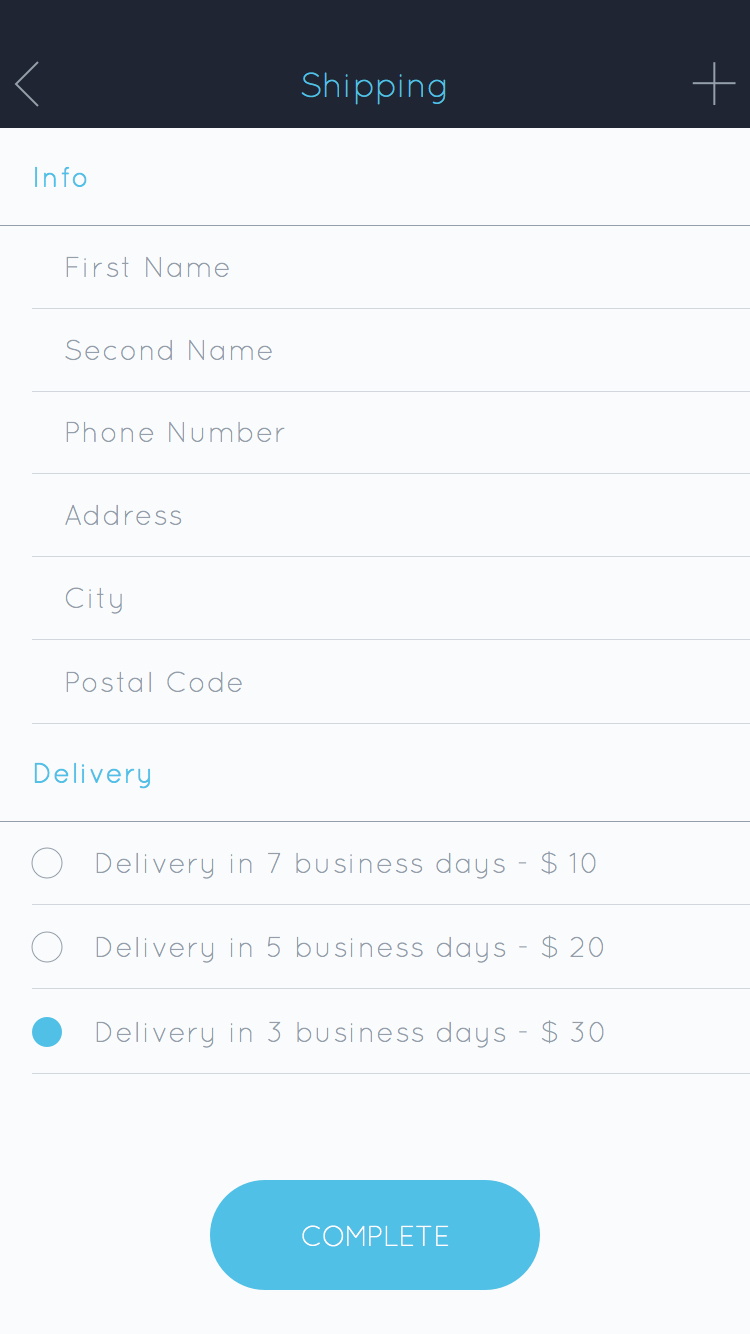
Task: Tap empty space above COMPLETE button
Action: (375, 1125)
